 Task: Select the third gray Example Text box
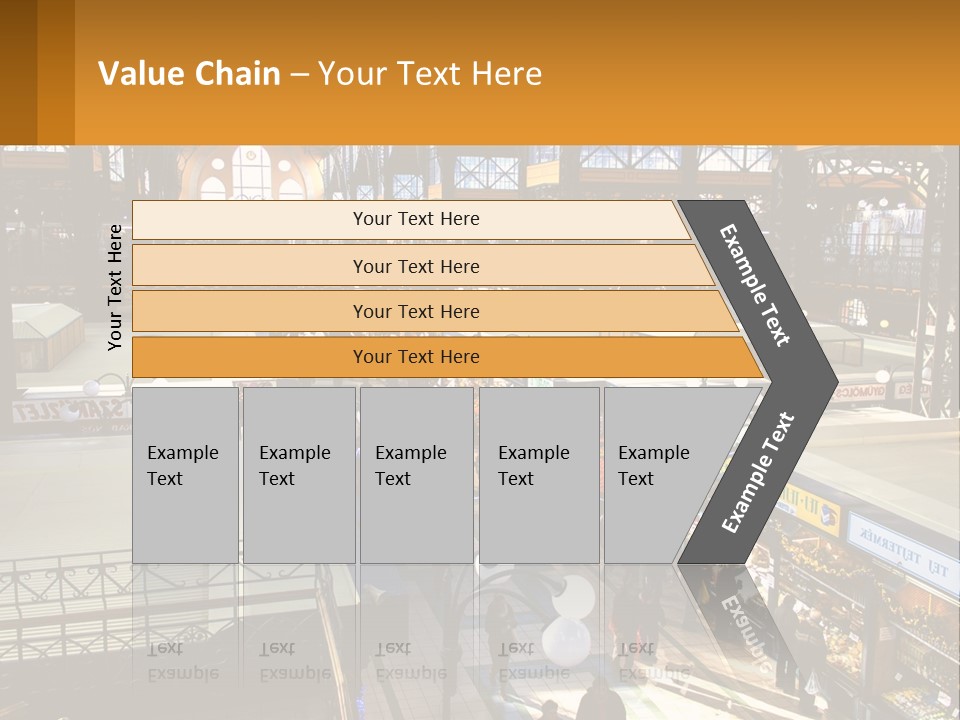coord(415,475)
